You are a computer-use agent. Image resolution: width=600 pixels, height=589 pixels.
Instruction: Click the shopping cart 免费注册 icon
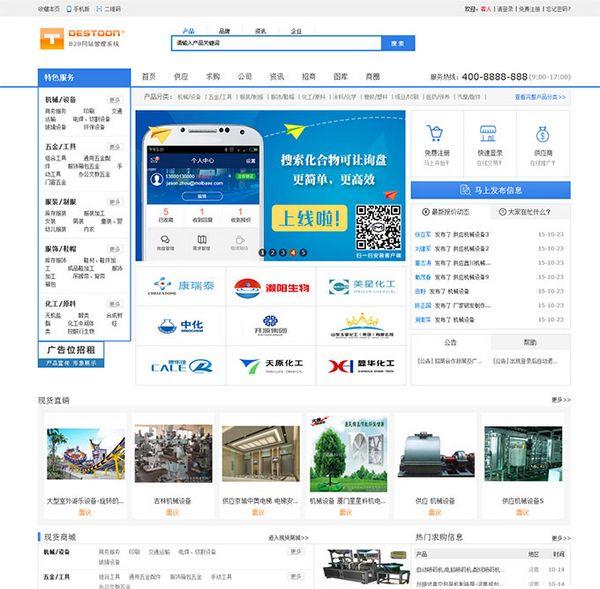point(435,133)
